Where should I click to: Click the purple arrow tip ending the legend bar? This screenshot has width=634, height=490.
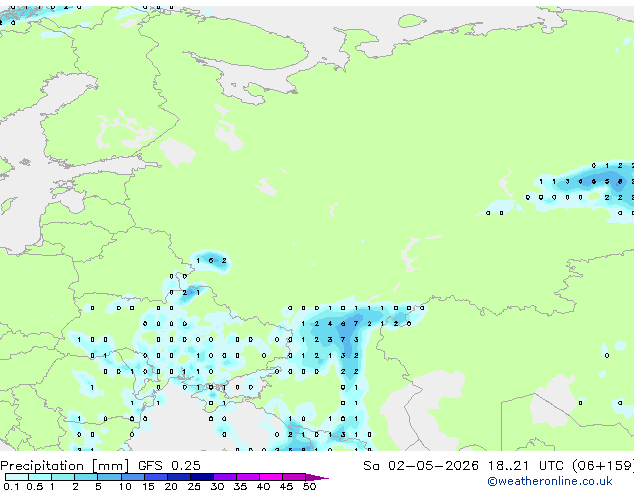(317, 477)
